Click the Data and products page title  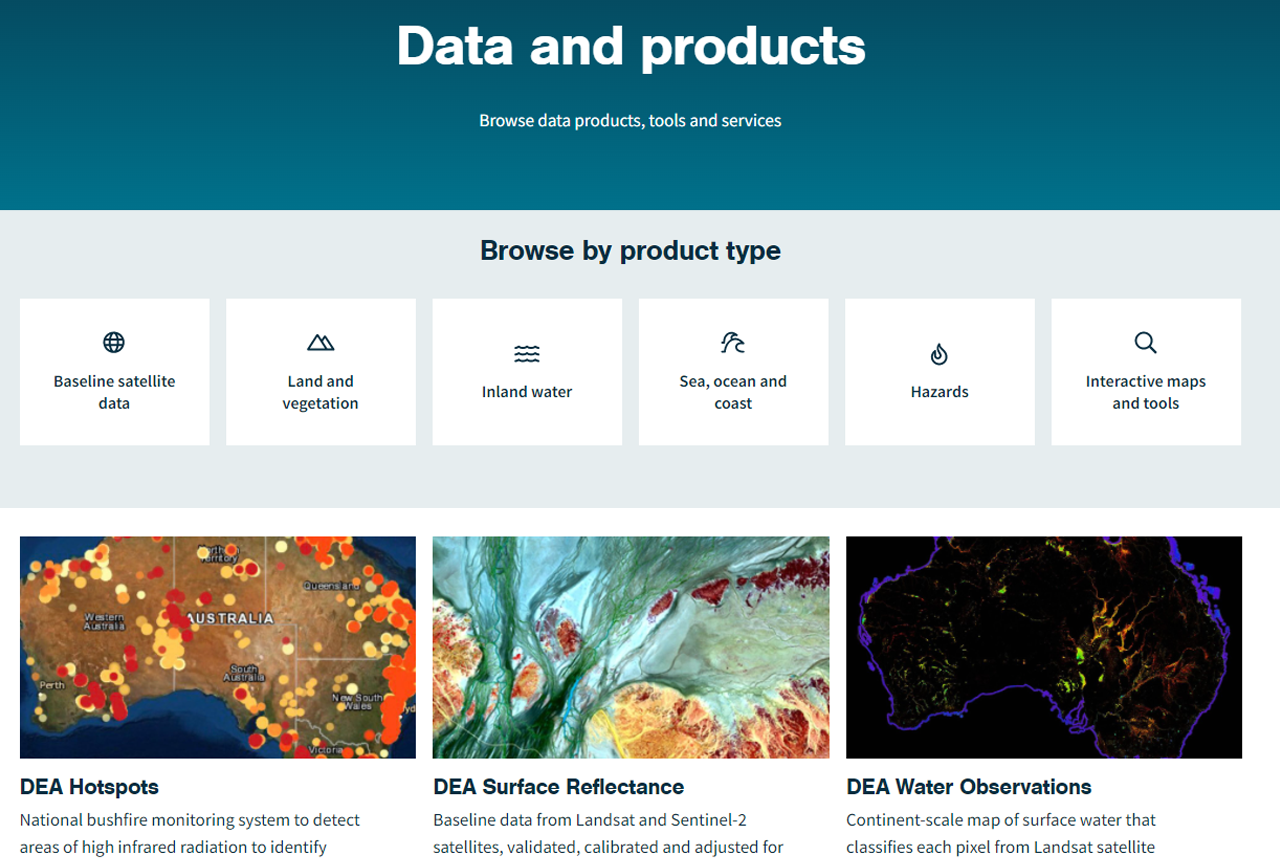tap(630, 46)
